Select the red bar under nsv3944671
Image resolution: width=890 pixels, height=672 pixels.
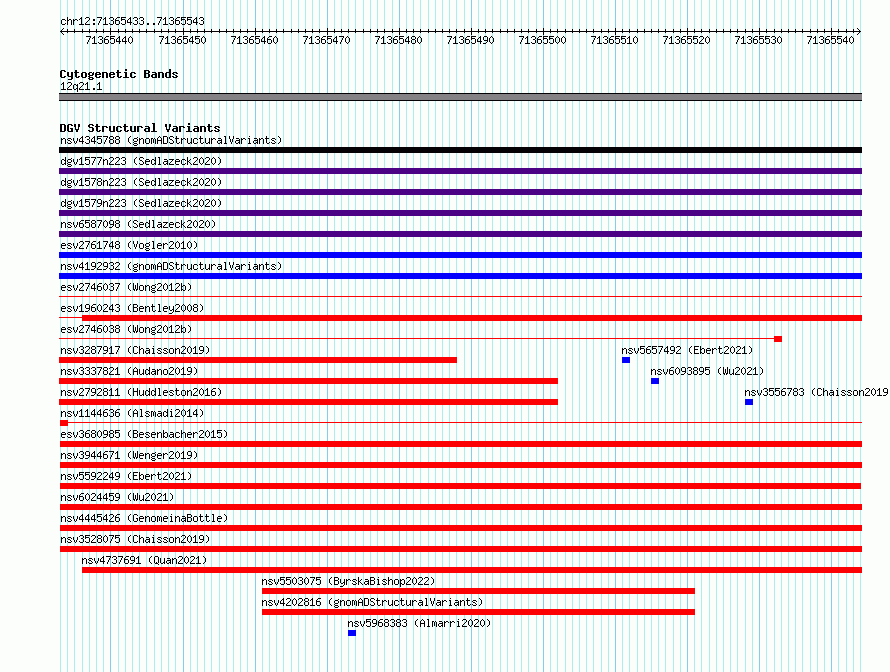(x=460, y=465)
